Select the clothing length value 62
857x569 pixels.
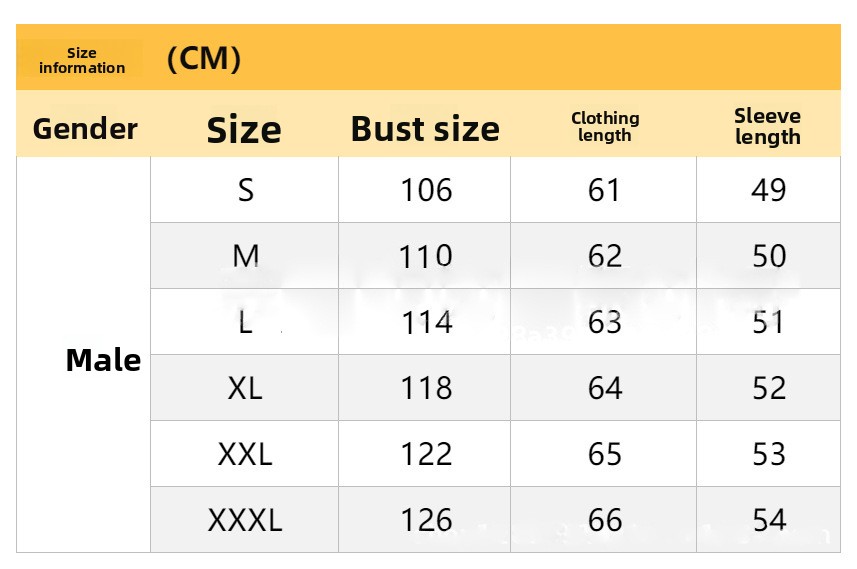point(604,256)
